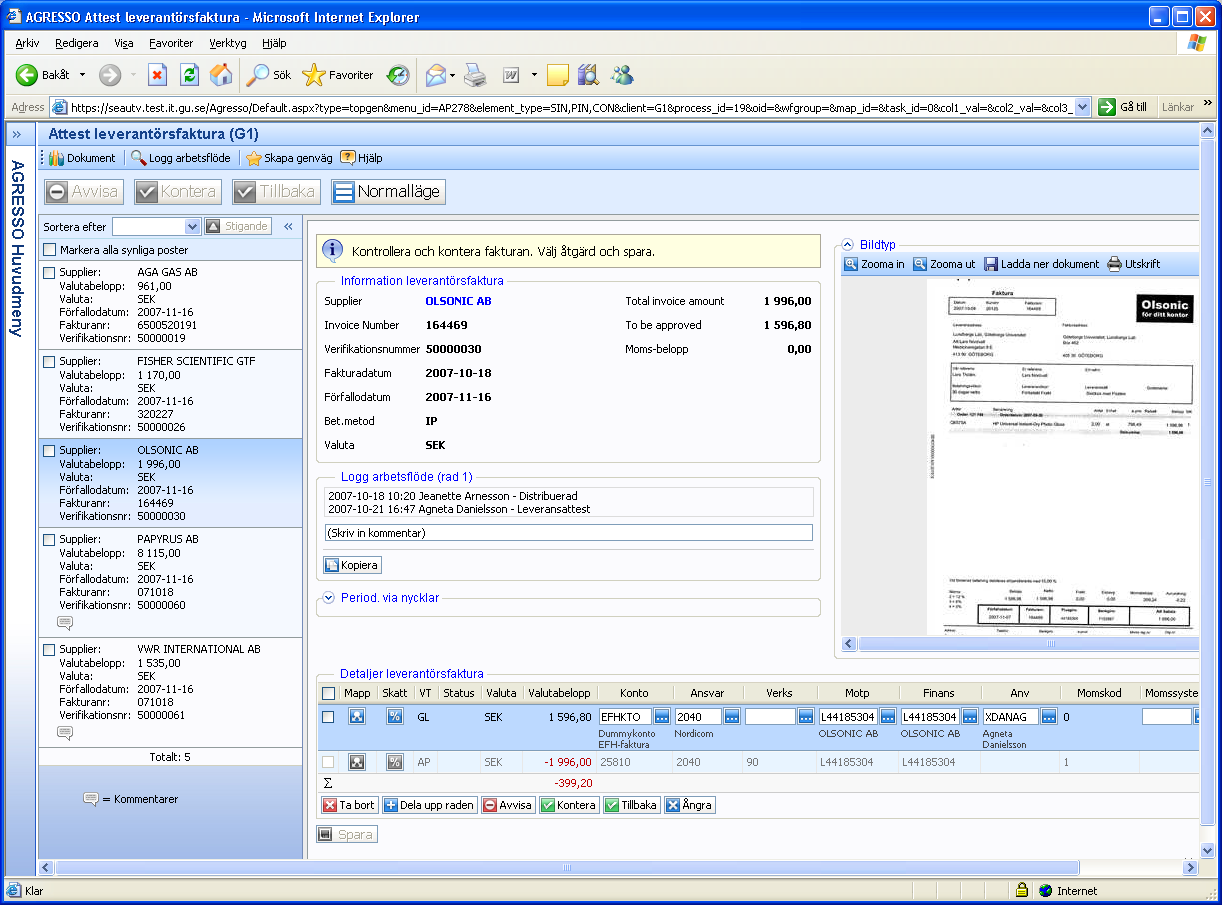This screenshot has height=905, width=1222.
Task: Open Logg arbetsflöde from the toolbar
Action: 181,158
